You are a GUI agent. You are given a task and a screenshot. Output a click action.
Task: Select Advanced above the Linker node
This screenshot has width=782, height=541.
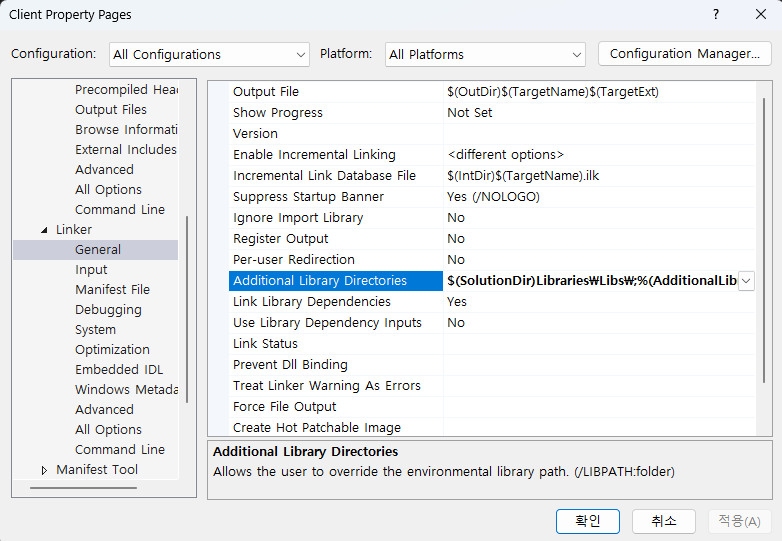click(104, 170)
